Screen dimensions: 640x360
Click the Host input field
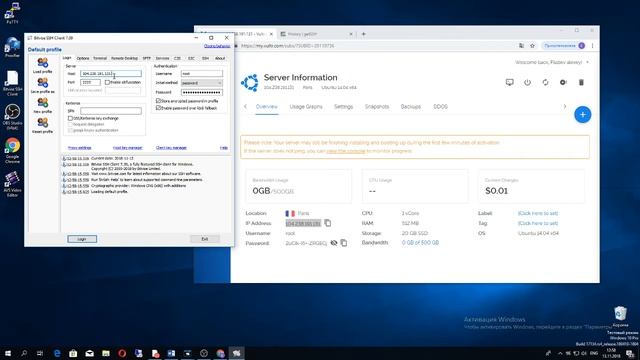(111, 73)
